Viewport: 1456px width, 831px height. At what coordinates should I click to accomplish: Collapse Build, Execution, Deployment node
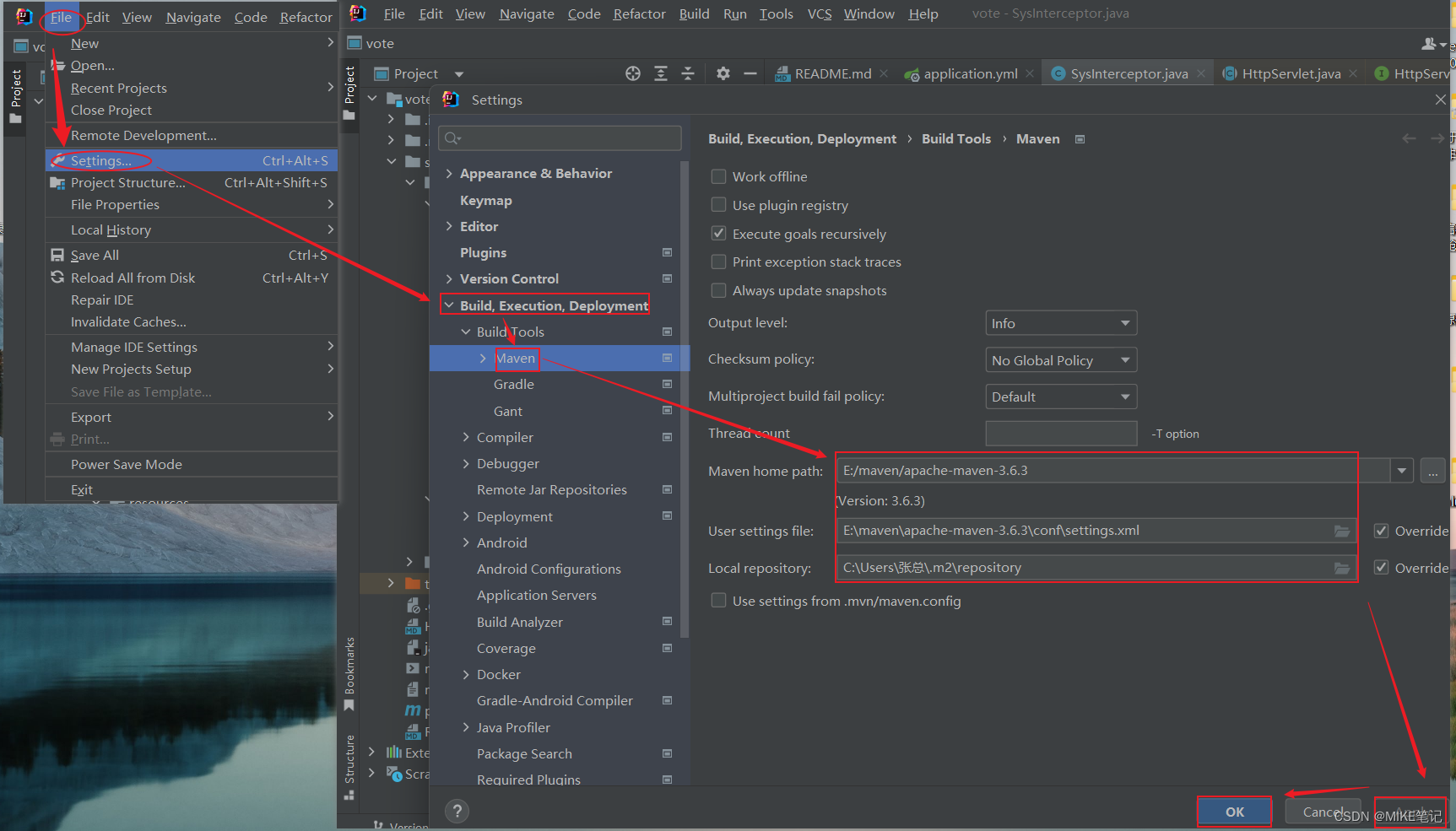449,305
